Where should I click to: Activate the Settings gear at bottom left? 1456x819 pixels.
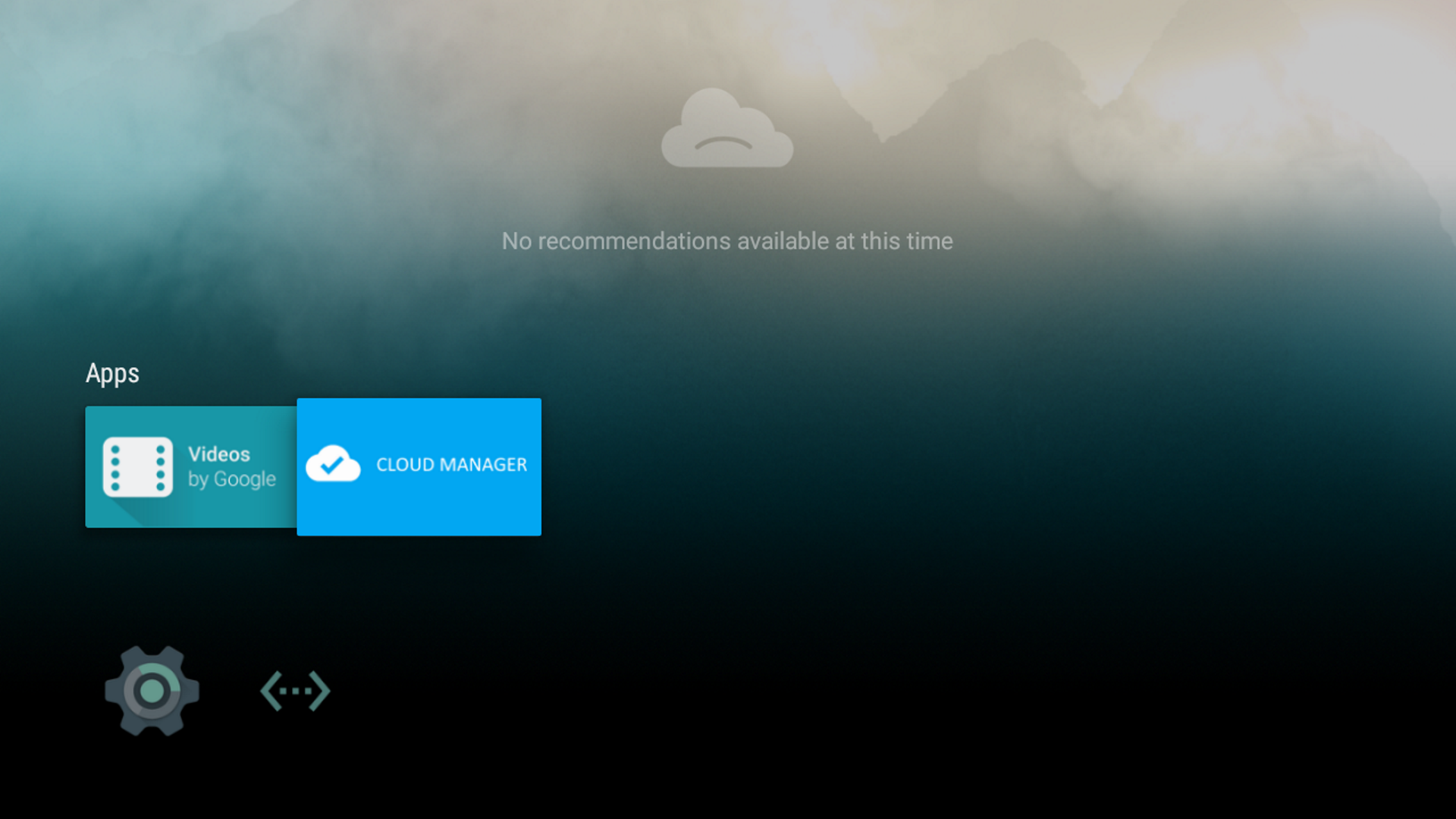[152, 692]
